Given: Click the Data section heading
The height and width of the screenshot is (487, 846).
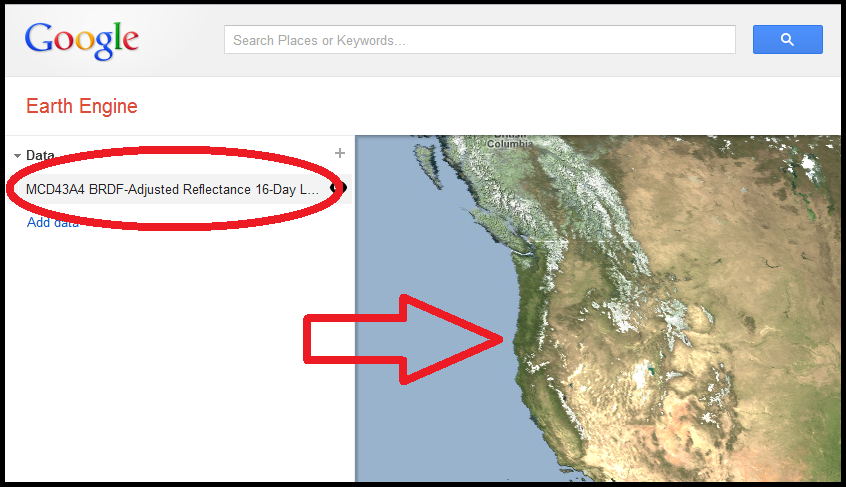Looking at the screenshot, I should [x=40, y=155].
